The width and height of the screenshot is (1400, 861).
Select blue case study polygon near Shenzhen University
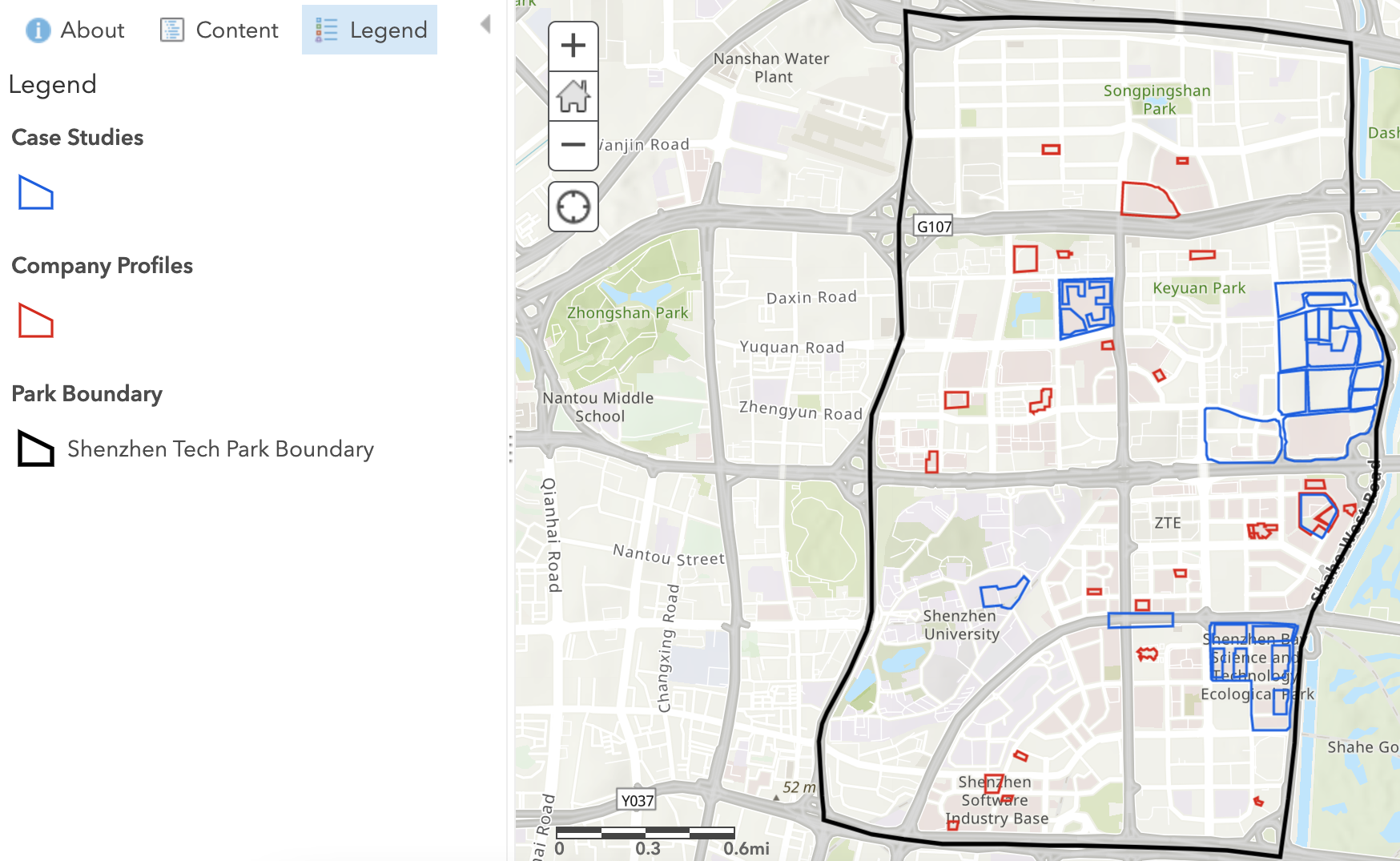click(x=1004, y=593)
